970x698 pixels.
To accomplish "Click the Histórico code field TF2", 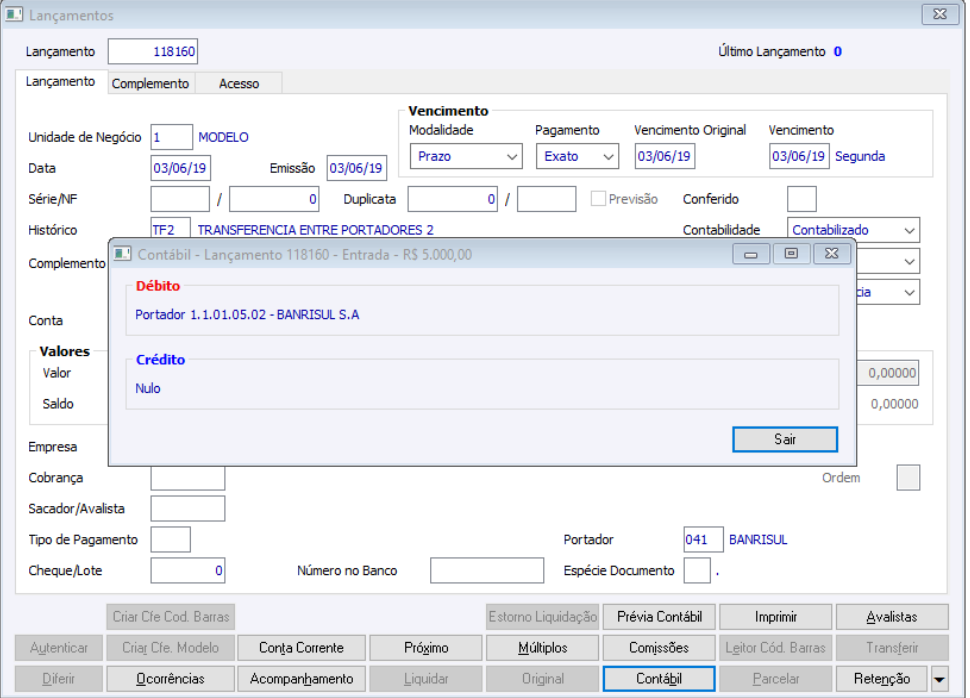I will tap(171, 228).
